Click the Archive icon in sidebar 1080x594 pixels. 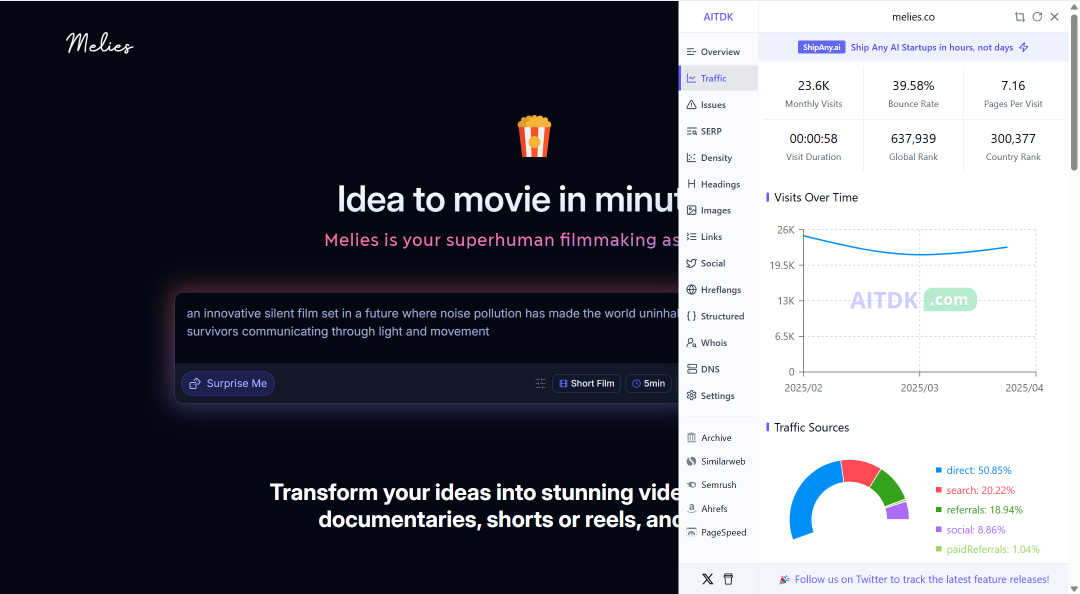(692, 438)
